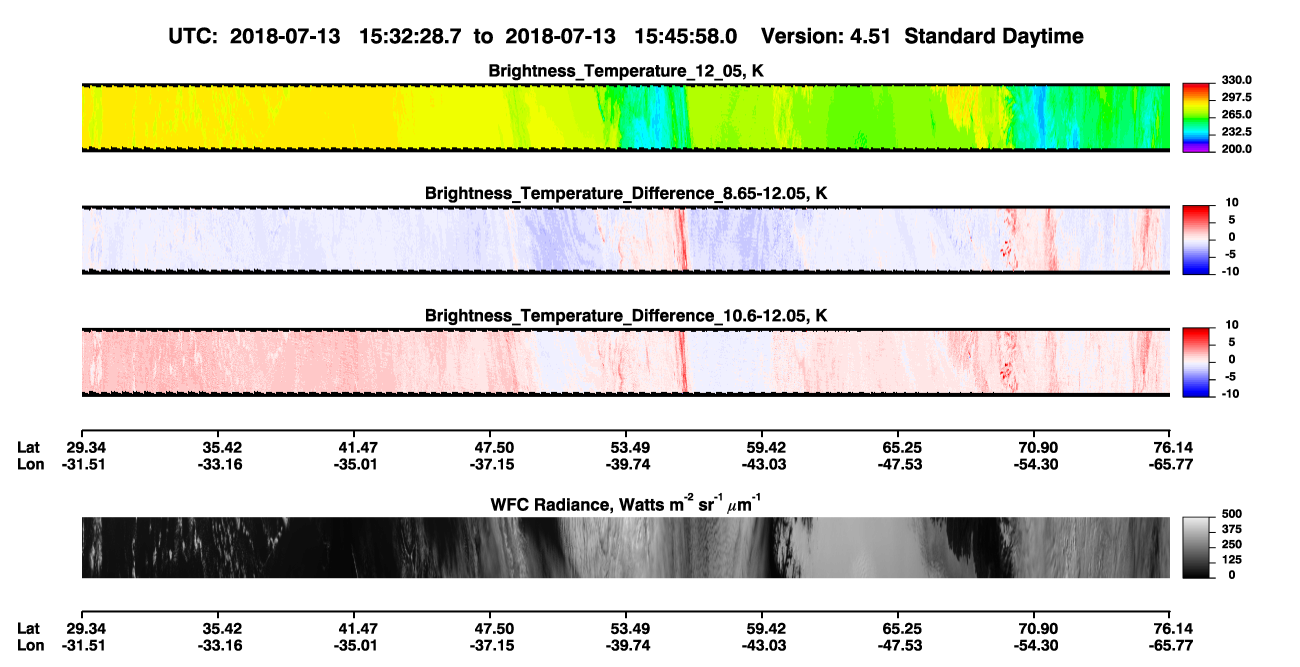Click the red-blue color bar for 10.6-12.05
Screen dimensions: 1300x667
click(x=1198, y=360)
